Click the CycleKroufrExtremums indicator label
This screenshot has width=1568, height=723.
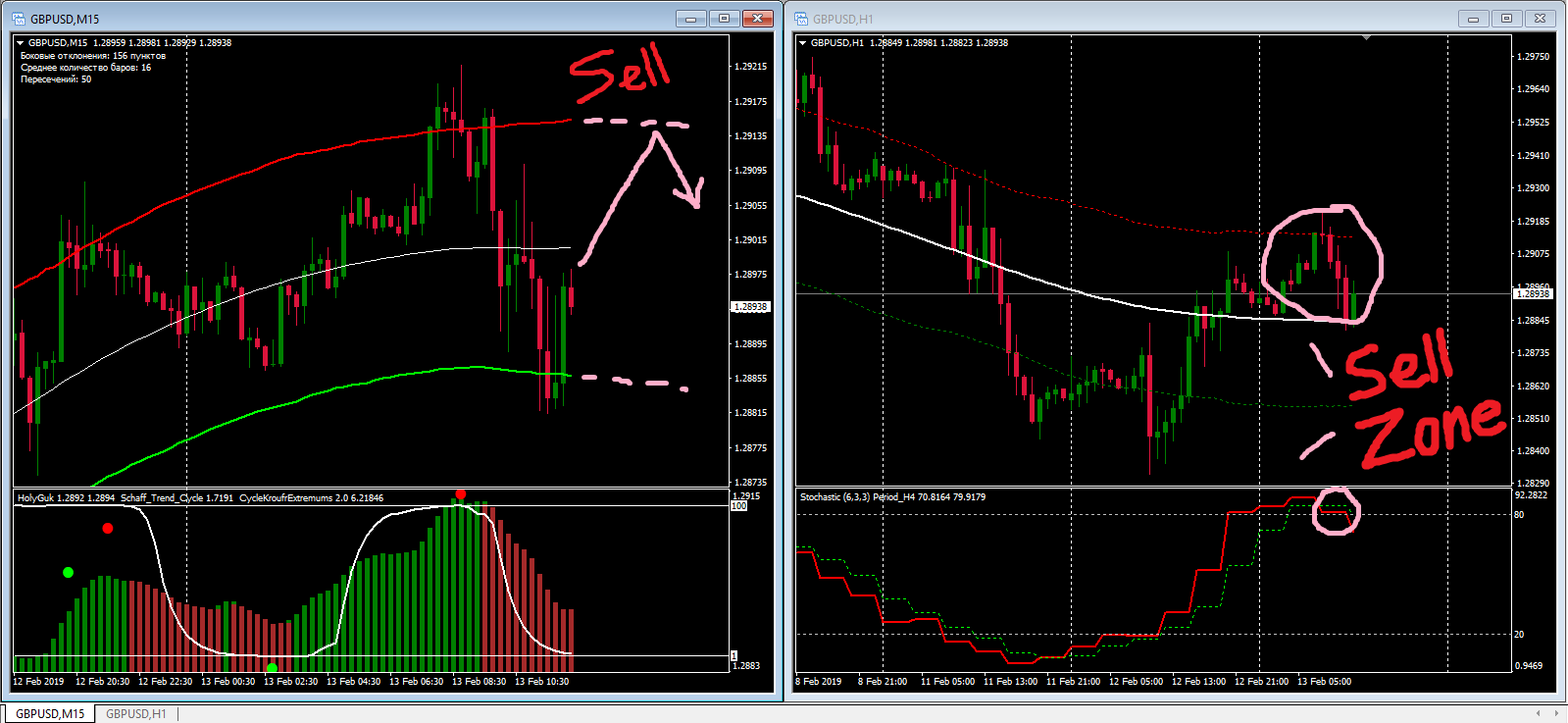pos(312,498)
